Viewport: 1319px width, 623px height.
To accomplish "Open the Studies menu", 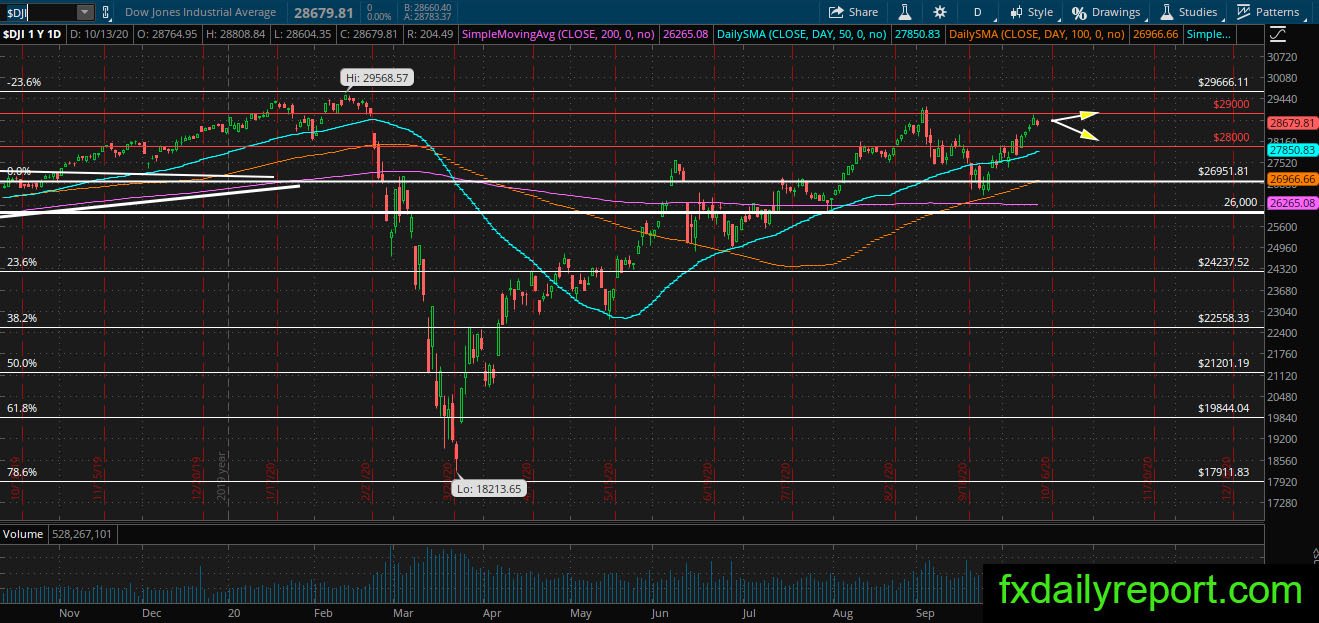I will click(1188, 12).
